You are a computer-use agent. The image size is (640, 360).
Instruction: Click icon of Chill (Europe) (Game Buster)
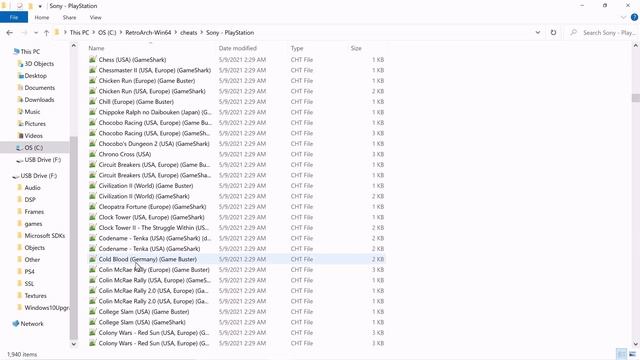click(x=93, y=102)
